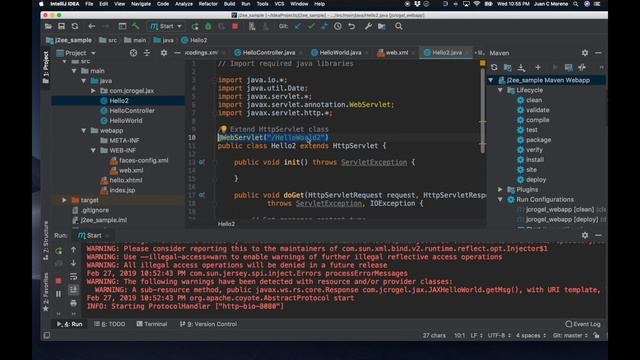Add Maven project with plus icon
The height and width of the screenshot is (360, 640).
[x=538, y=67]
